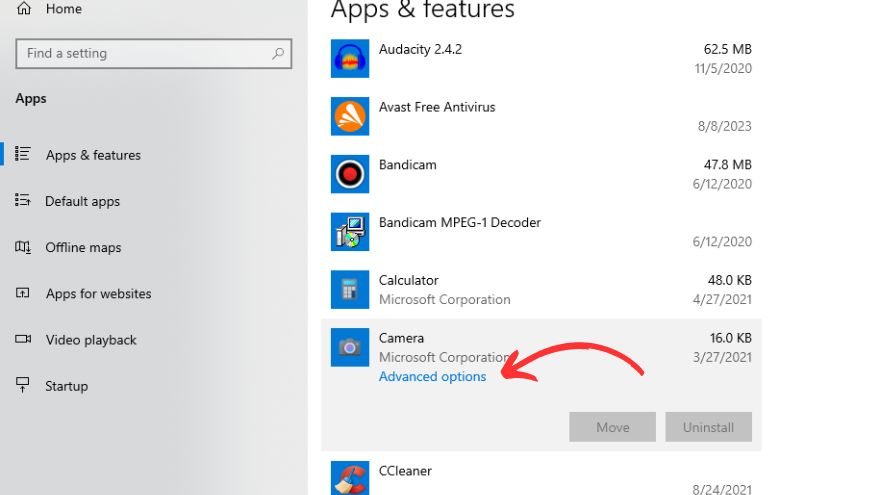Open Advanced options for Camera
Image resolution: width=880 pixels, height=495 pixels.
(432, 377)
